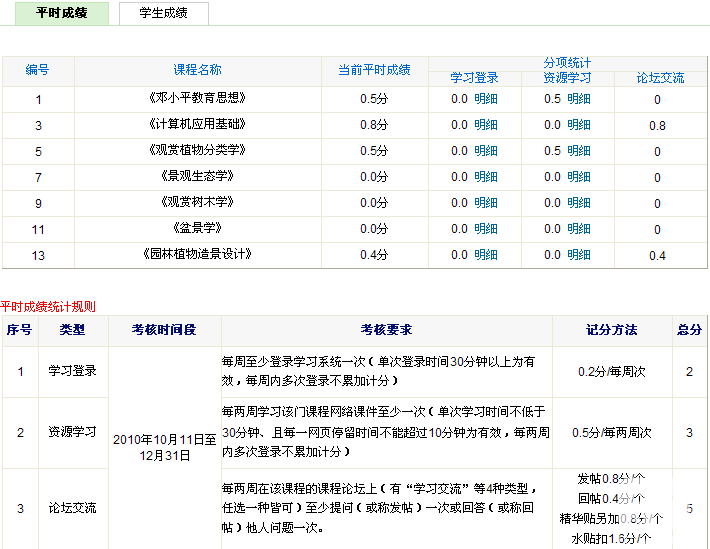Screen dimensions: 710x549
Task: View 资源学习 明细 for 《计算机应用基础》
Action: [x=579, y=125]
